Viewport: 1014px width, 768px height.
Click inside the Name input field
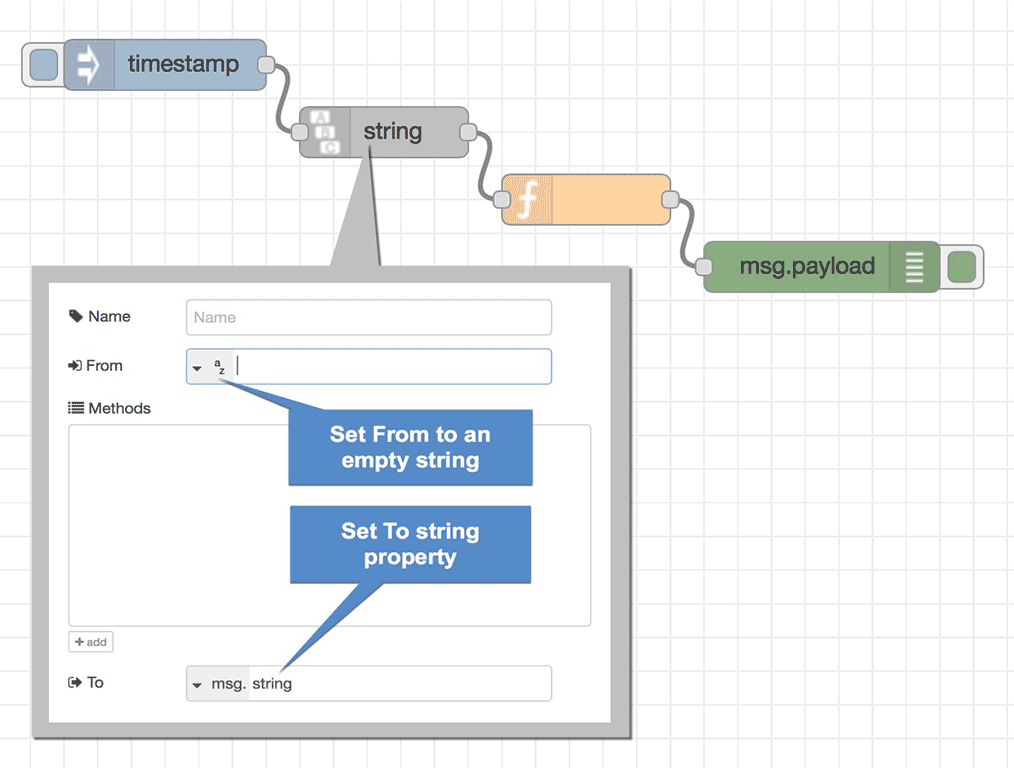[368, 316]
